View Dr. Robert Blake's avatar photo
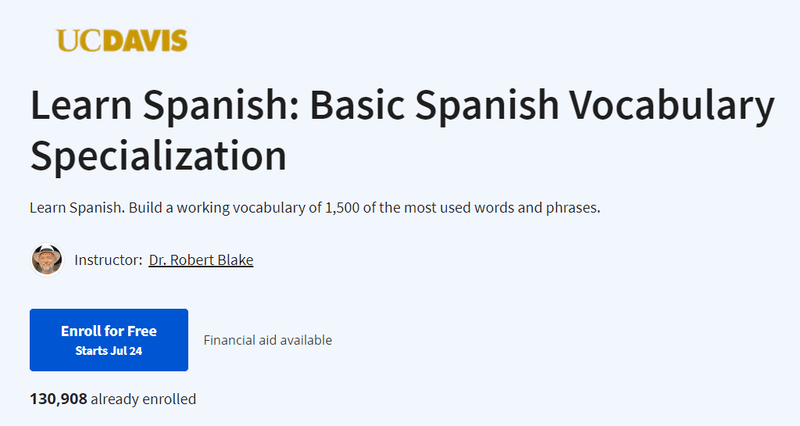This screenshot has height=426, width=800. pos(47,260)
